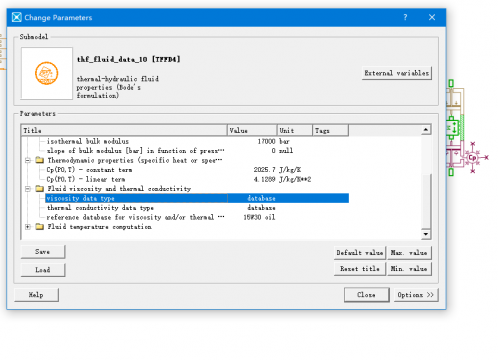The height and width of the screenshot is (360, 498).
Task: Click the Value column header
Action: (x=252, y=130)
